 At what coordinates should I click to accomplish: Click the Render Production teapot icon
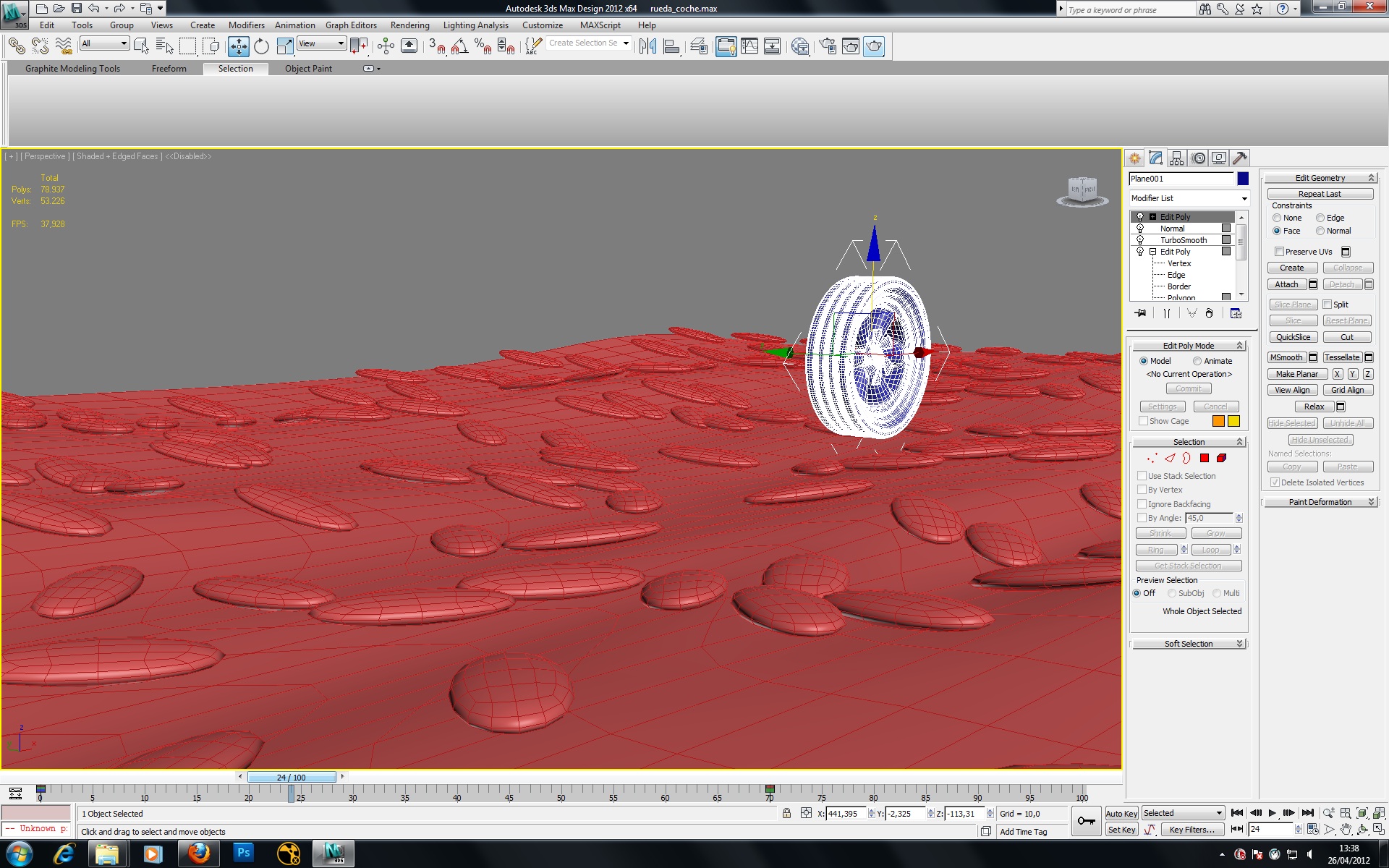[x=874, y=46]
